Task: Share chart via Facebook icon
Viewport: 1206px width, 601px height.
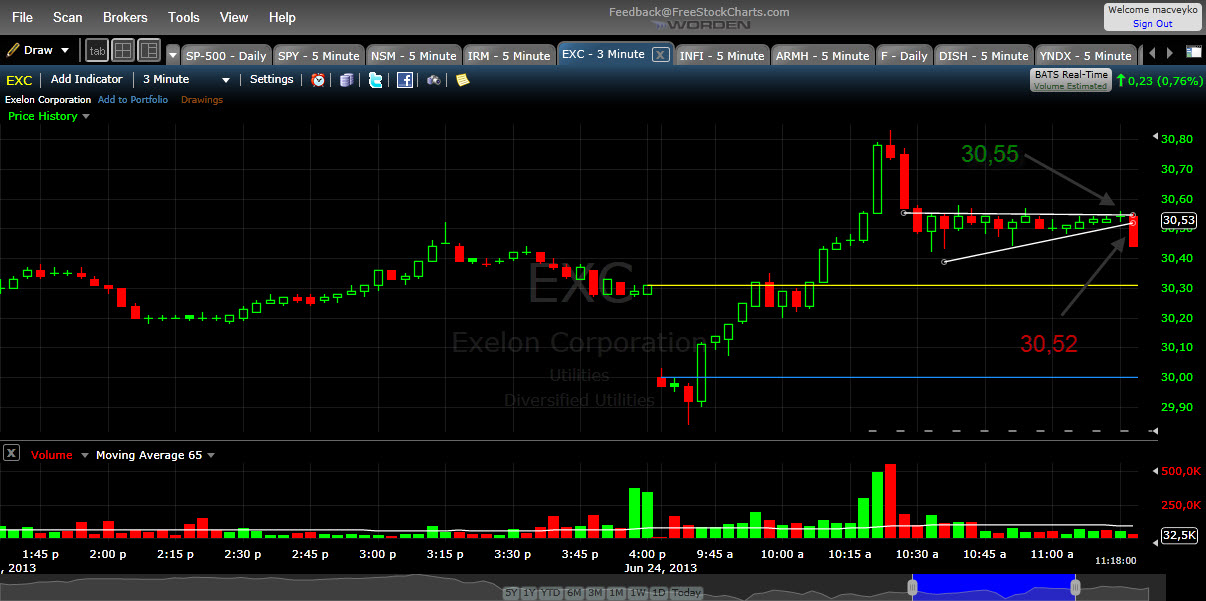Action: [405, 80]
